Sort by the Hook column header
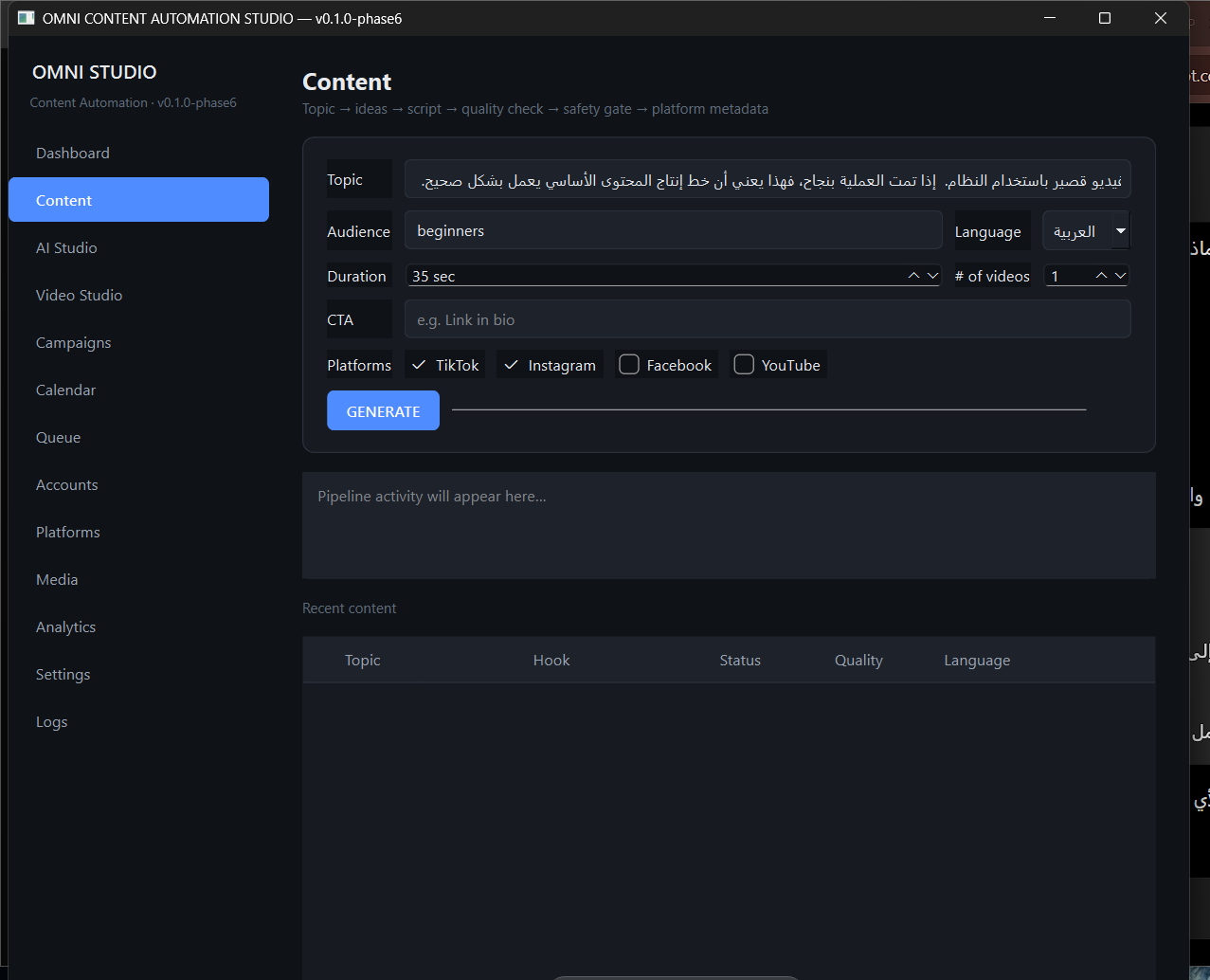 click(551, 660)
